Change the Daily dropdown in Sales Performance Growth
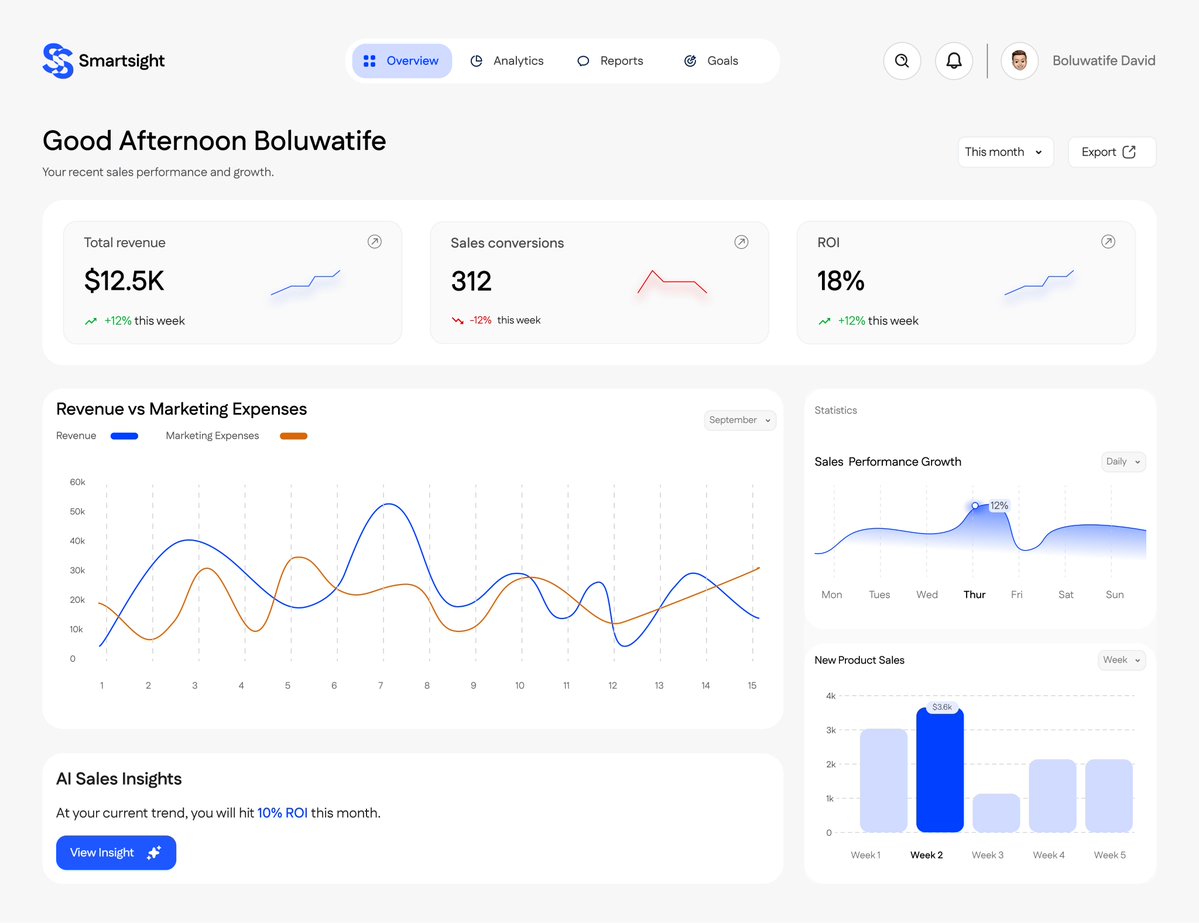 [1122, 461]
